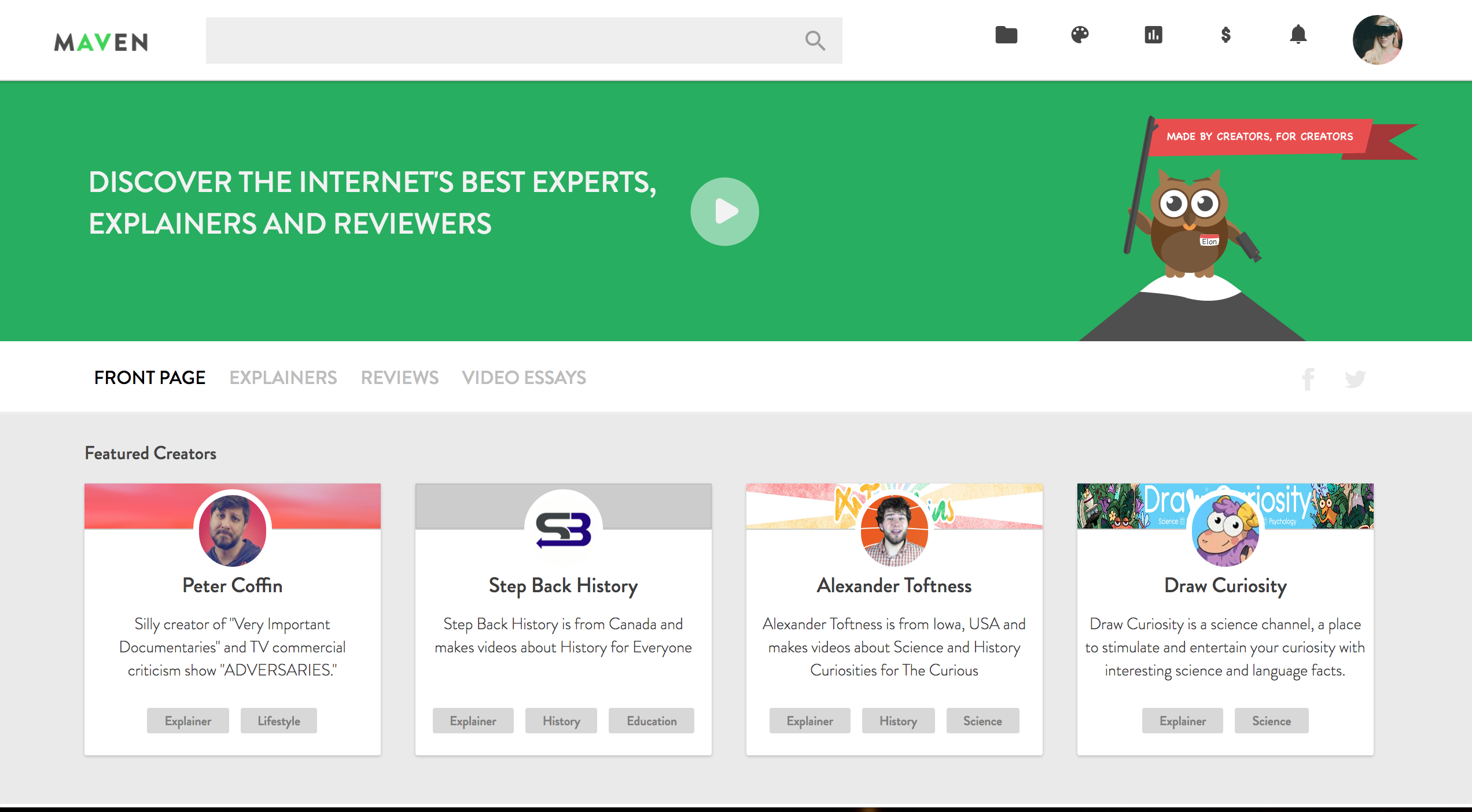Click Explainer tag on Draw Curiosity card
This screenshot has width=1472, height=812.
click(x=1183, y=721)
